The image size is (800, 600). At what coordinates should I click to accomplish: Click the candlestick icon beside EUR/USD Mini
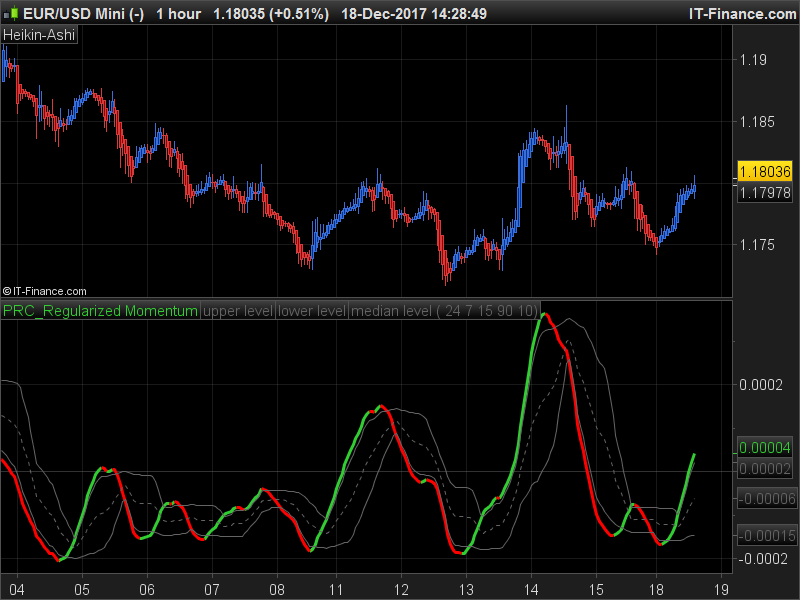[x=13, y=14]
